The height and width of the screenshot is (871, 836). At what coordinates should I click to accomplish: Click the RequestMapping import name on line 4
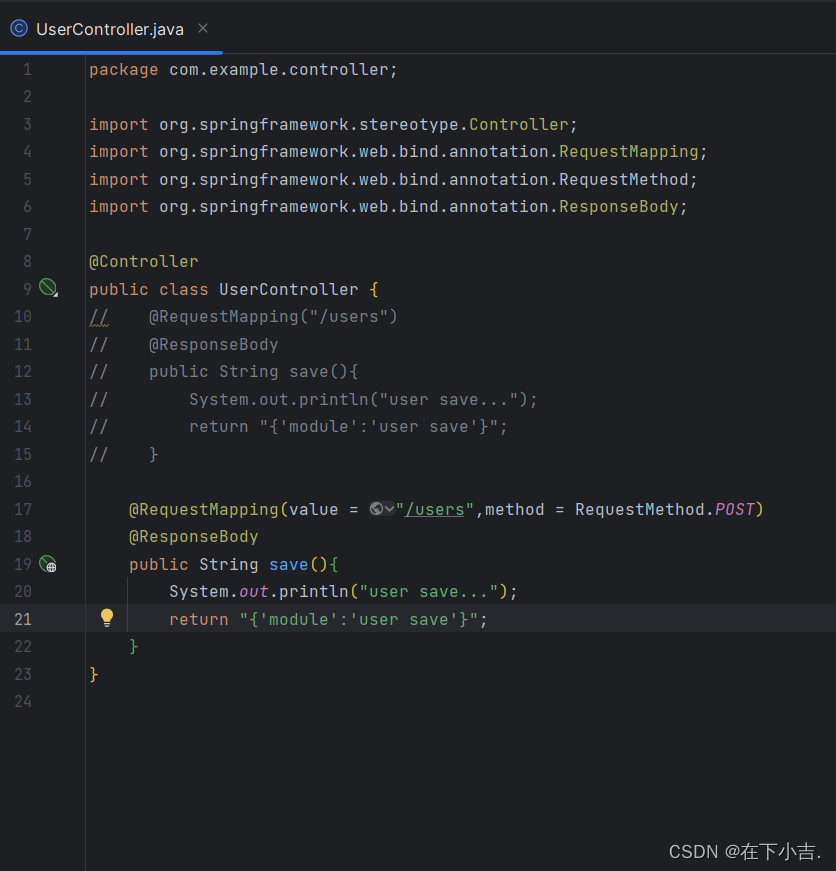pos(629,152)
